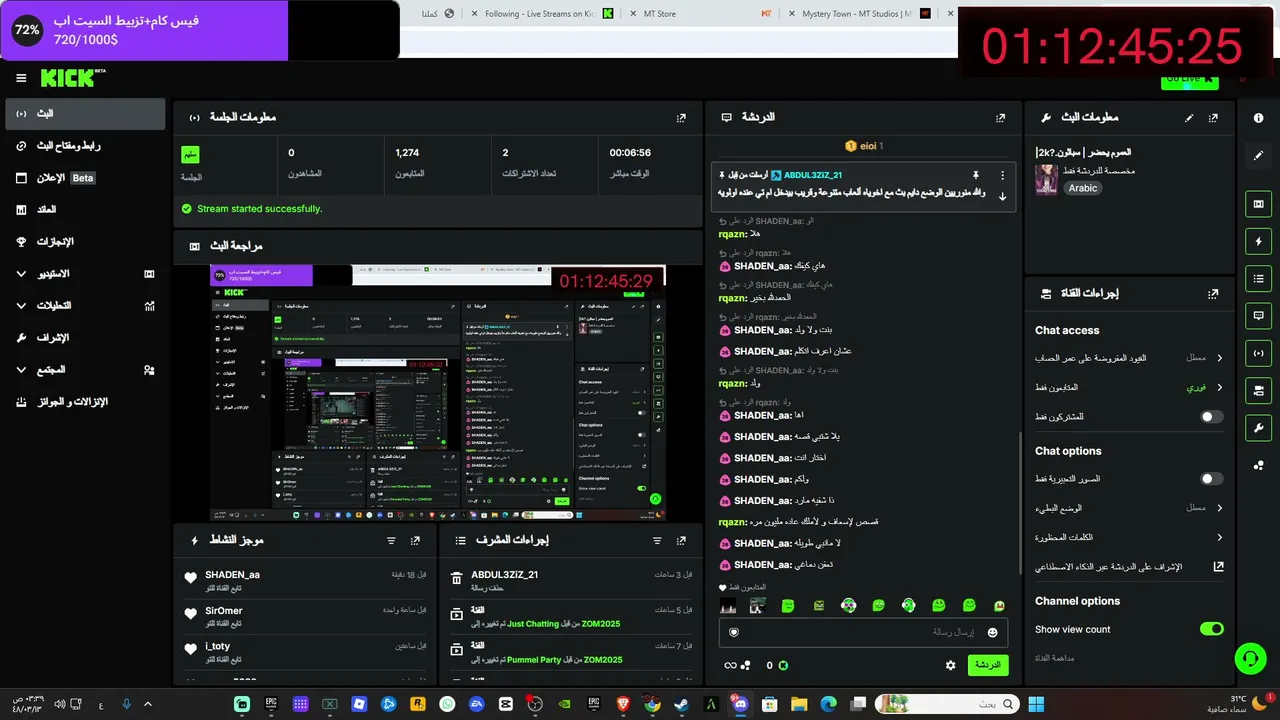Edit stream info with the pencil in معلومات البث

pyautogui.click(x=1189, y=118)
